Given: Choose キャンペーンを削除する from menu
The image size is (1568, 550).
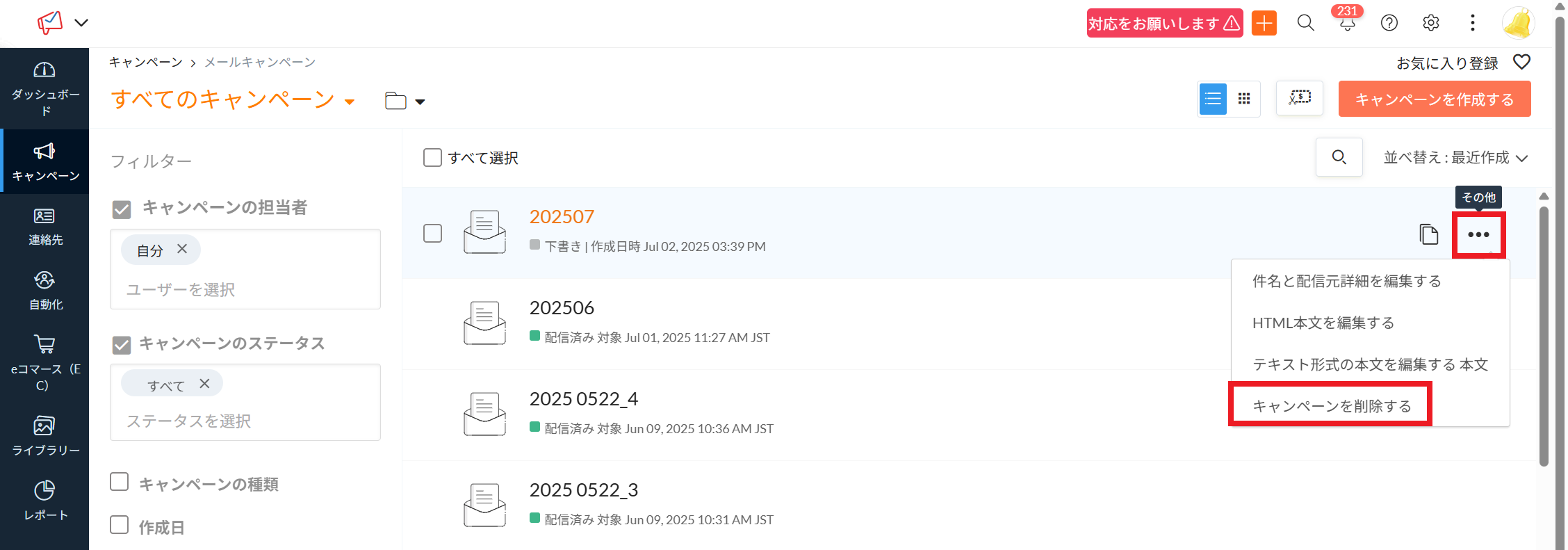Looking at the screenshot, I should 1331,406.
